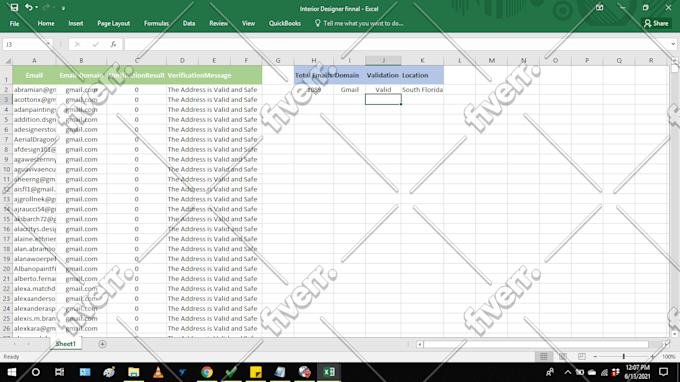The width and height of the screenshot is (680, 382).
Task: Open Cortana search circle in taskbar
Action: click(36, 372)
